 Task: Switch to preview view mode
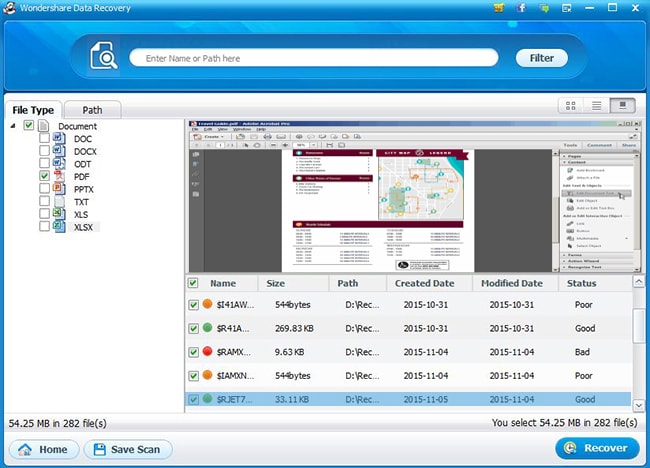pyautogui.click(x=623, y=106)
